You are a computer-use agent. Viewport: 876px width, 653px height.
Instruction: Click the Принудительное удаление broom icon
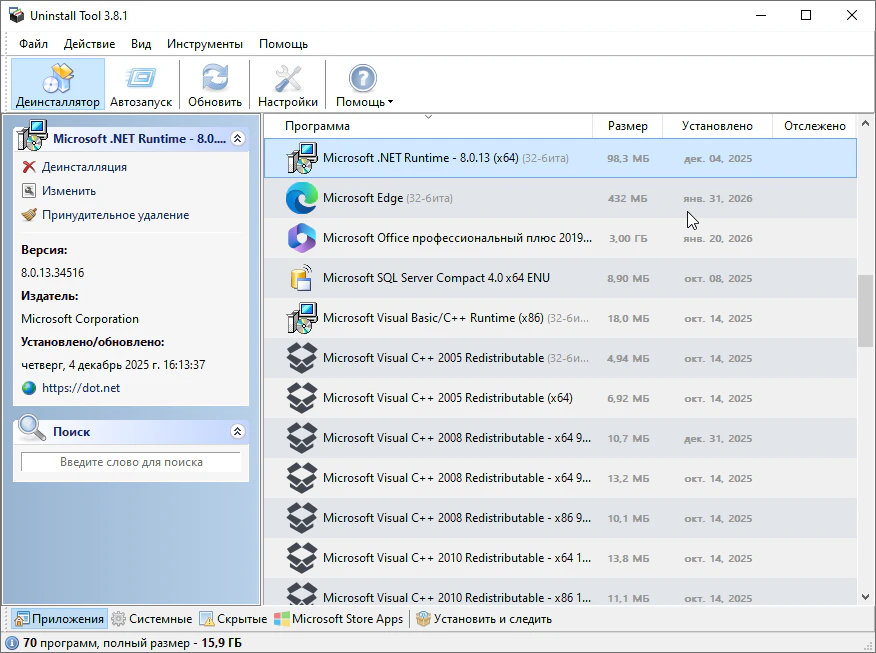click(x=29, y=215)
